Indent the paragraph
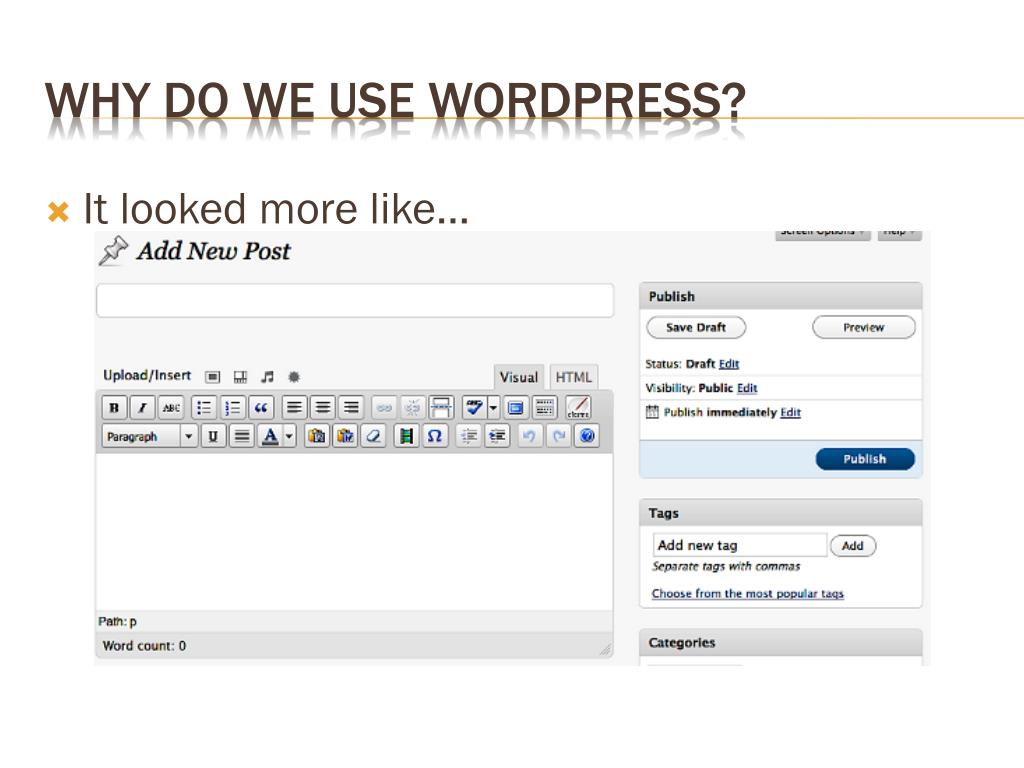 [x=497, y=436]
